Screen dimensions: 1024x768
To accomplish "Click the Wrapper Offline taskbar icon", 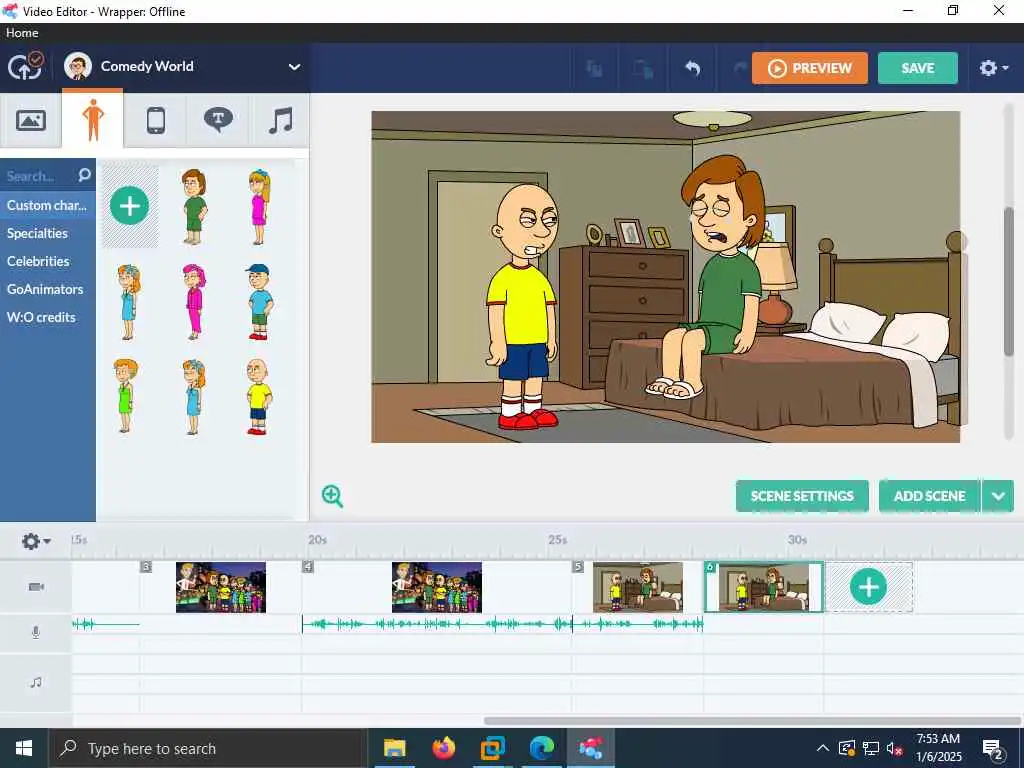I will point(590,748).
